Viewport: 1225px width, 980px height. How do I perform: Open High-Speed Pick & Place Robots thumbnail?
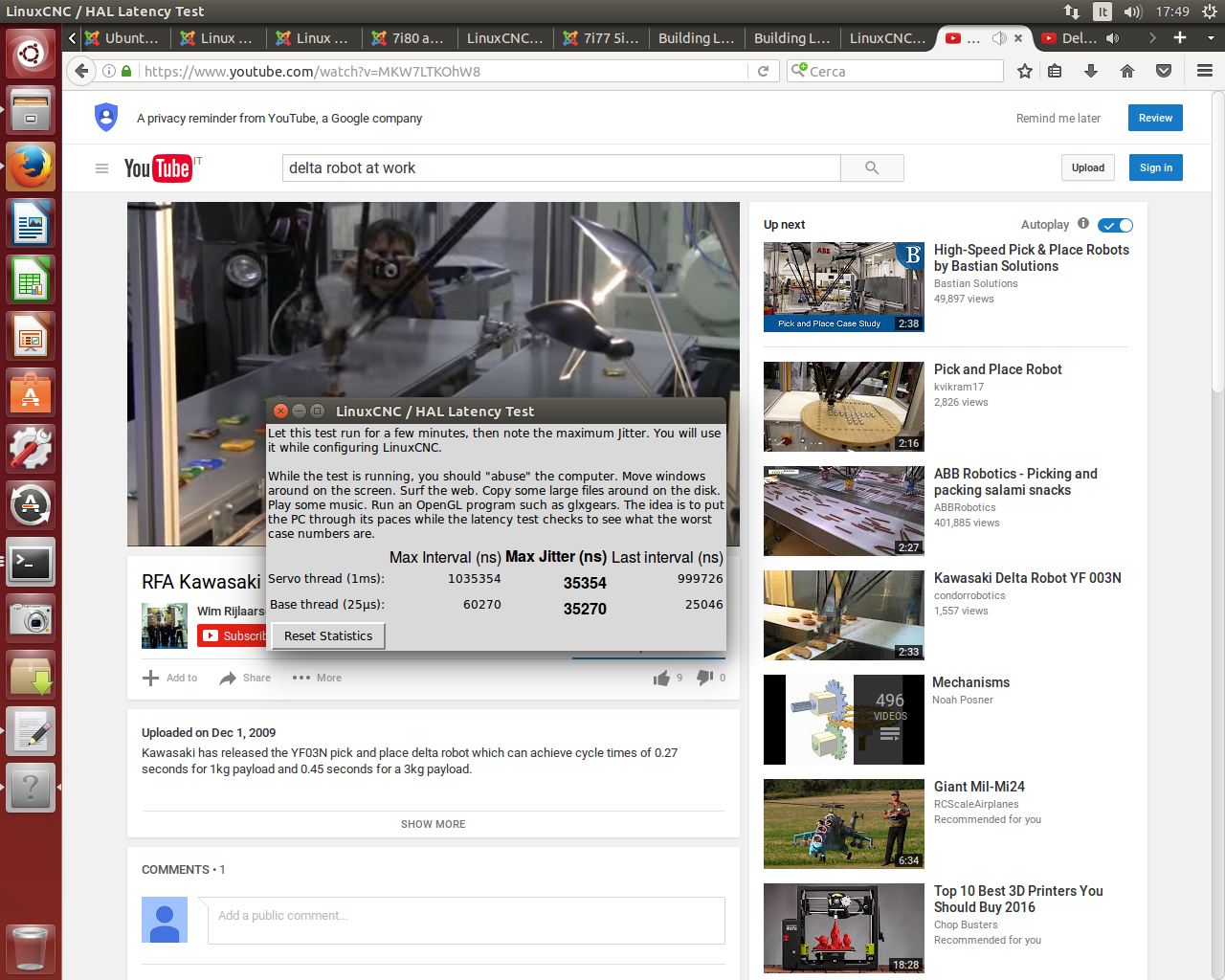pos(844,286)
